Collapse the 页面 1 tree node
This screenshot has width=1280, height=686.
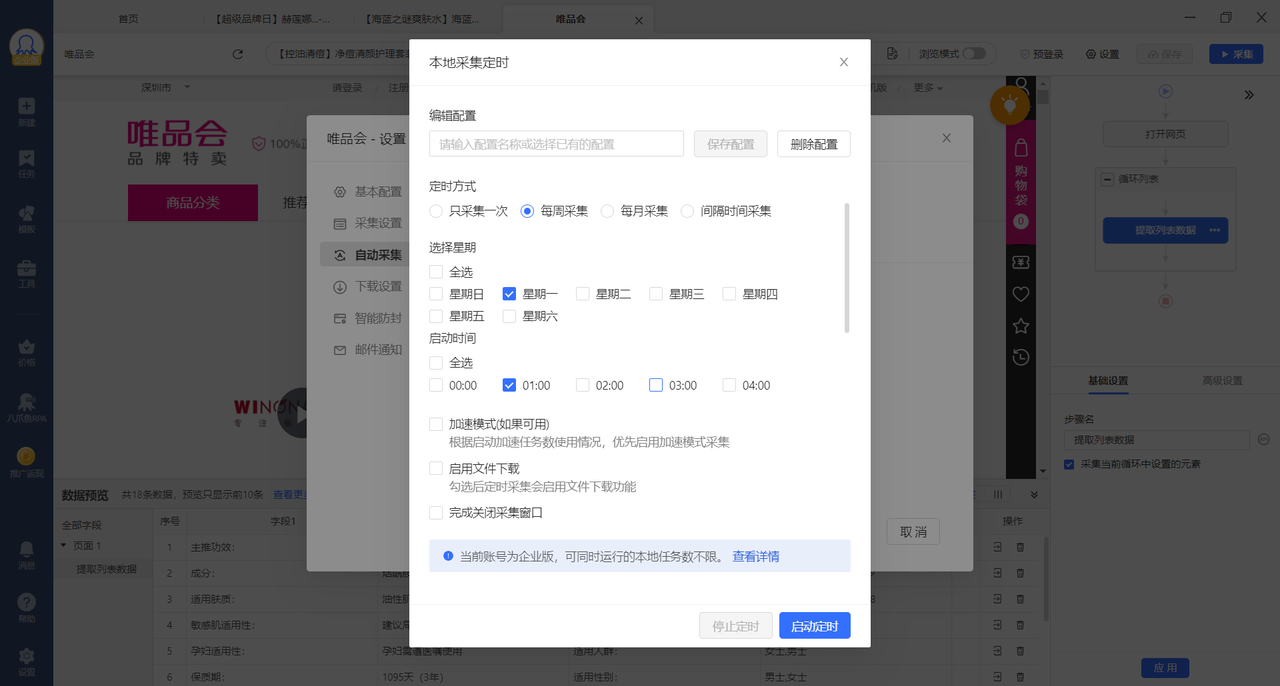click(x=64, y=545)
